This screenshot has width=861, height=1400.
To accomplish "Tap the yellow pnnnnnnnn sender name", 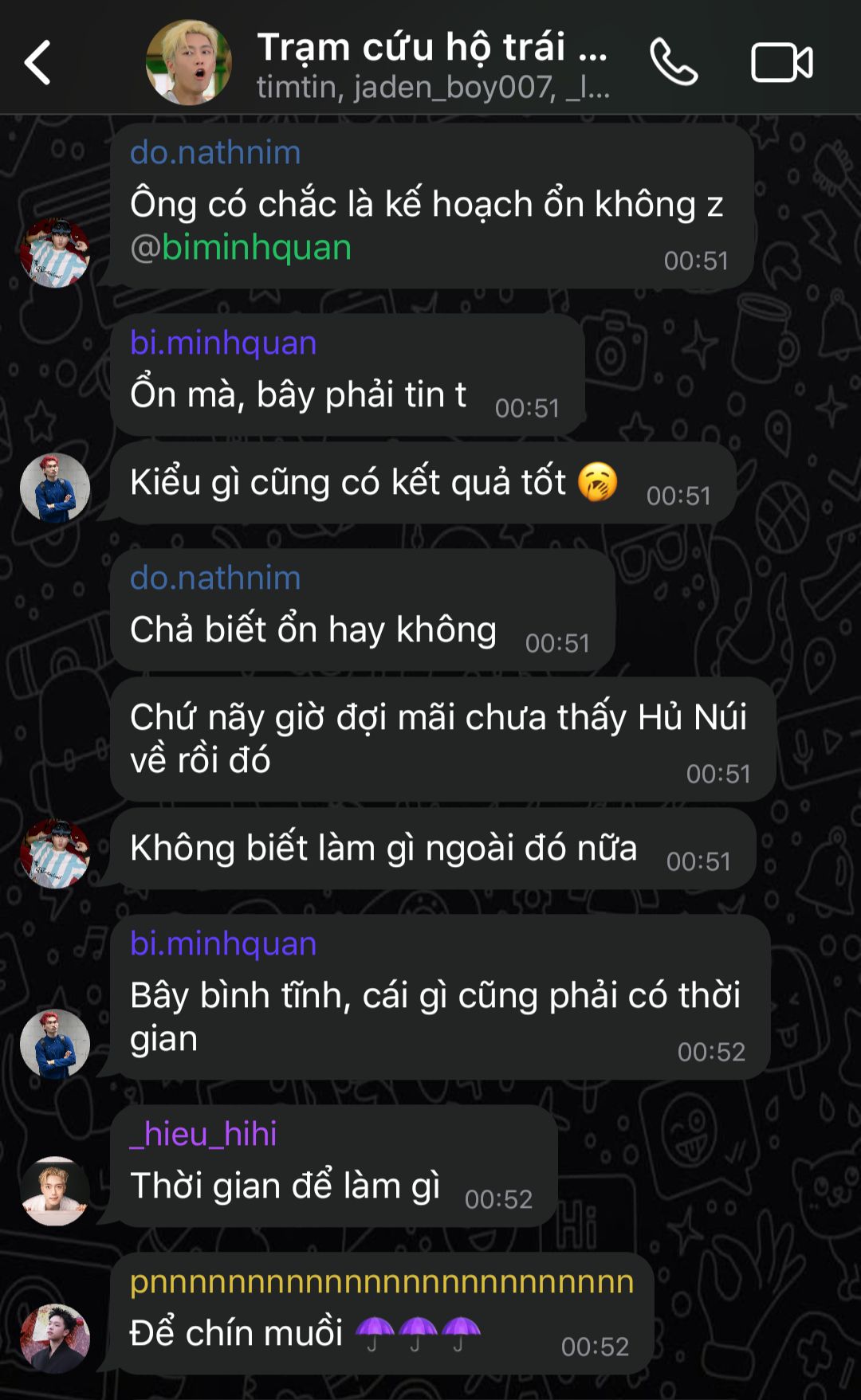I will 382,1281.
